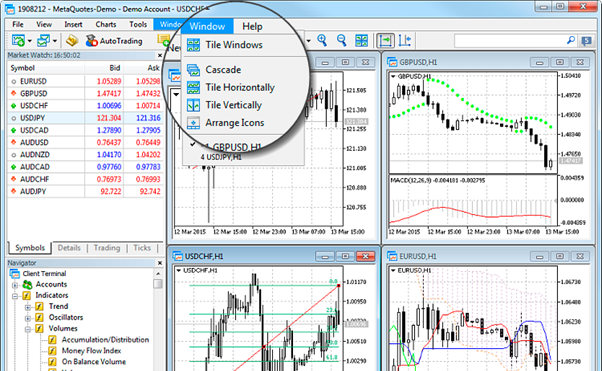Click the gold Market Watch toolbar icon
The width and height of the screenshot is (602, 371).
coord(72,40)
